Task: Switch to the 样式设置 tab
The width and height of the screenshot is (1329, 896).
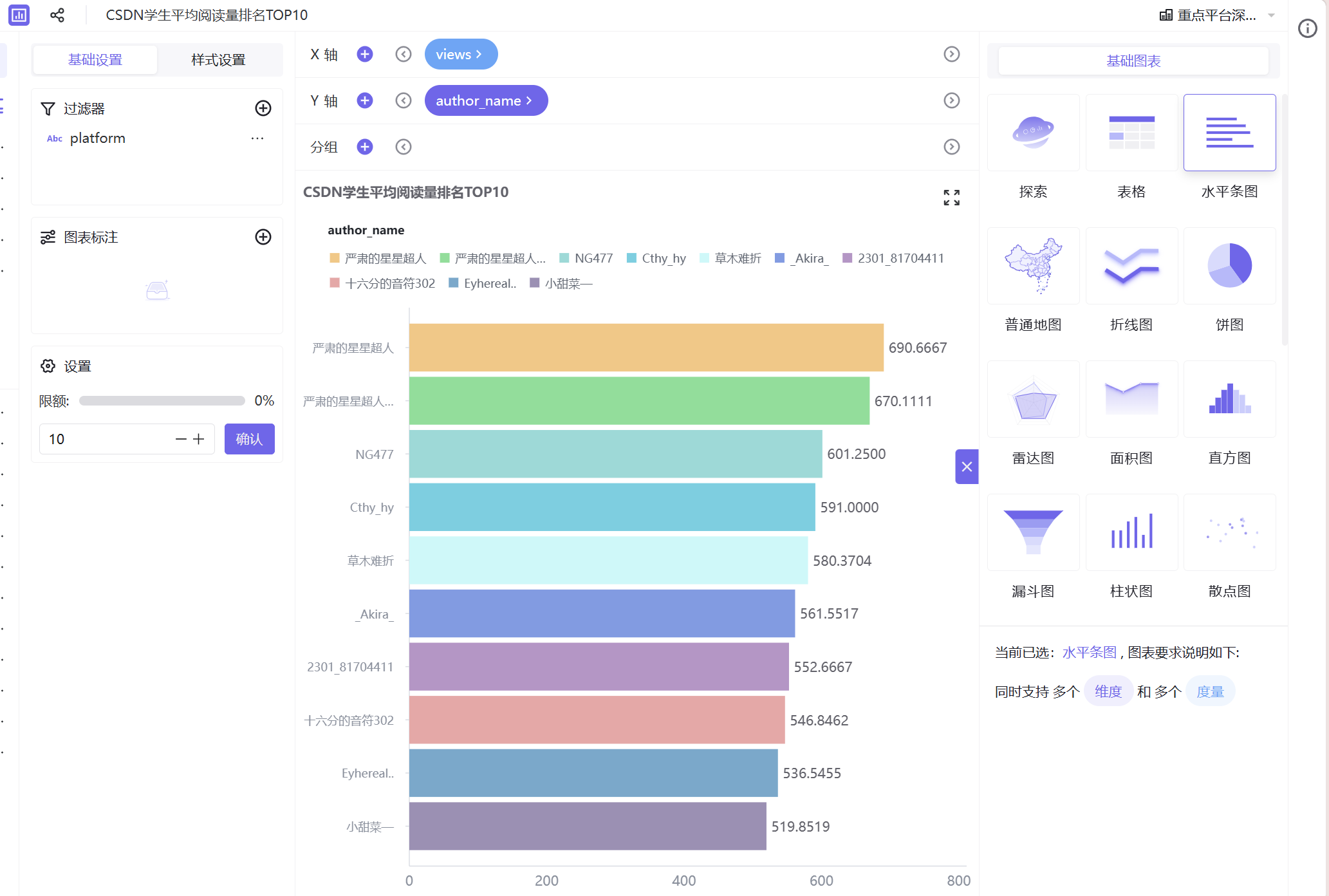Action: click(x=219, y=60)
